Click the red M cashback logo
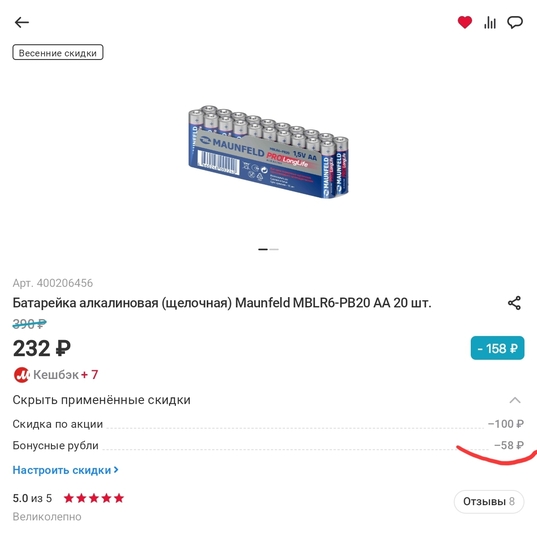Screen dimensions: 537x545 (22, 375)
